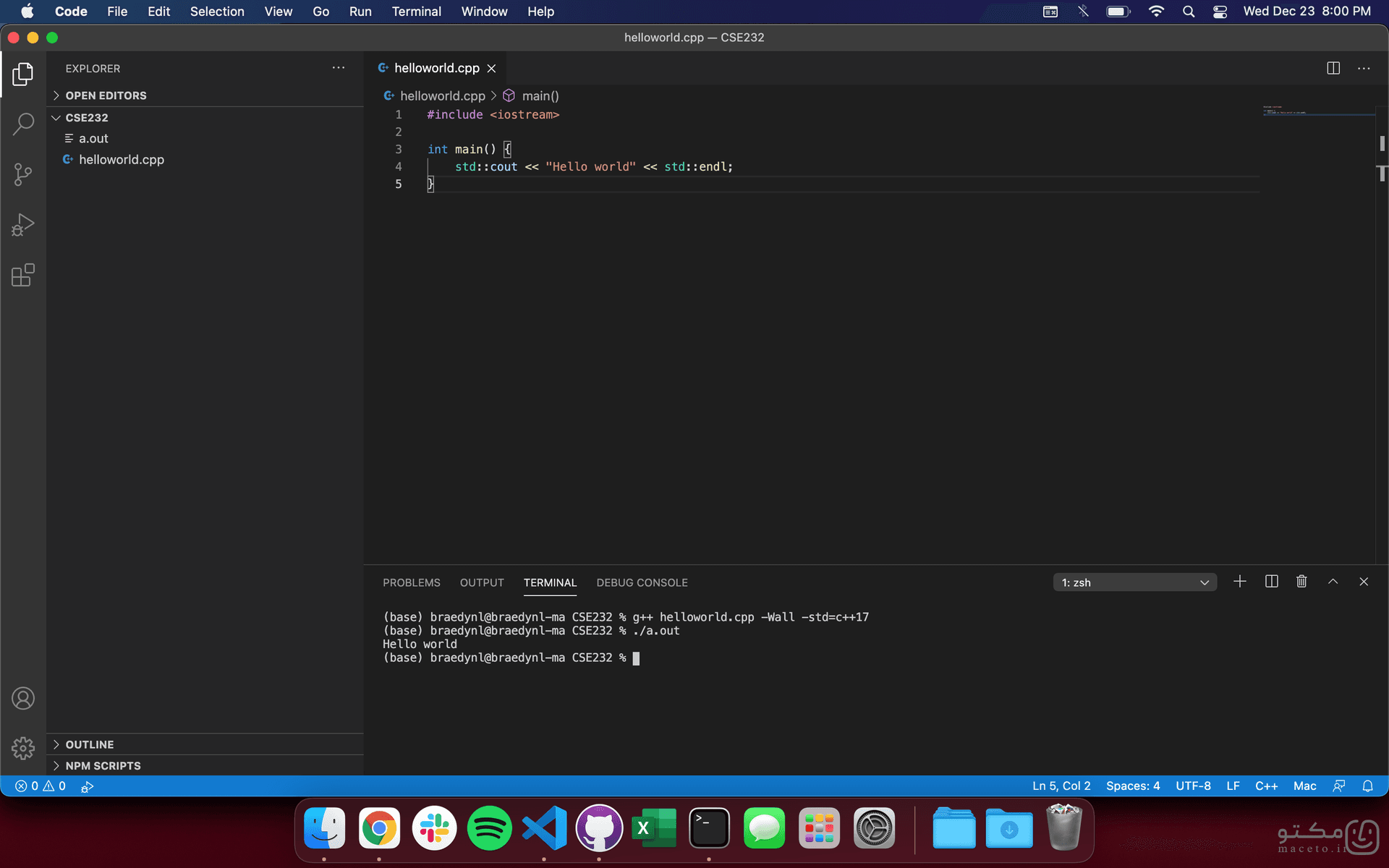Open Visual Studio Code from the dock
Viewport: 1389px width, 868px height.
pyautogui.click(x=544, y=828)
